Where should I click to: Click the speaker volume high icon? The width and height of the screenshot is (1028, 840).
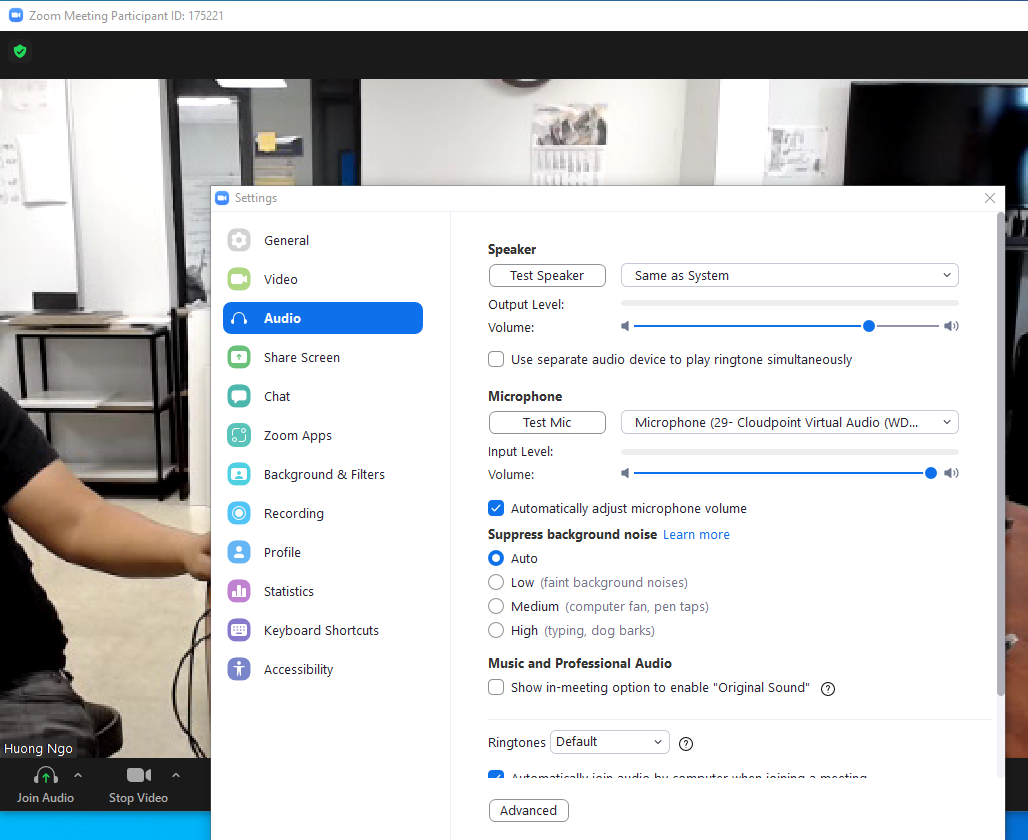pyautogui.click(x=951, y=326)
